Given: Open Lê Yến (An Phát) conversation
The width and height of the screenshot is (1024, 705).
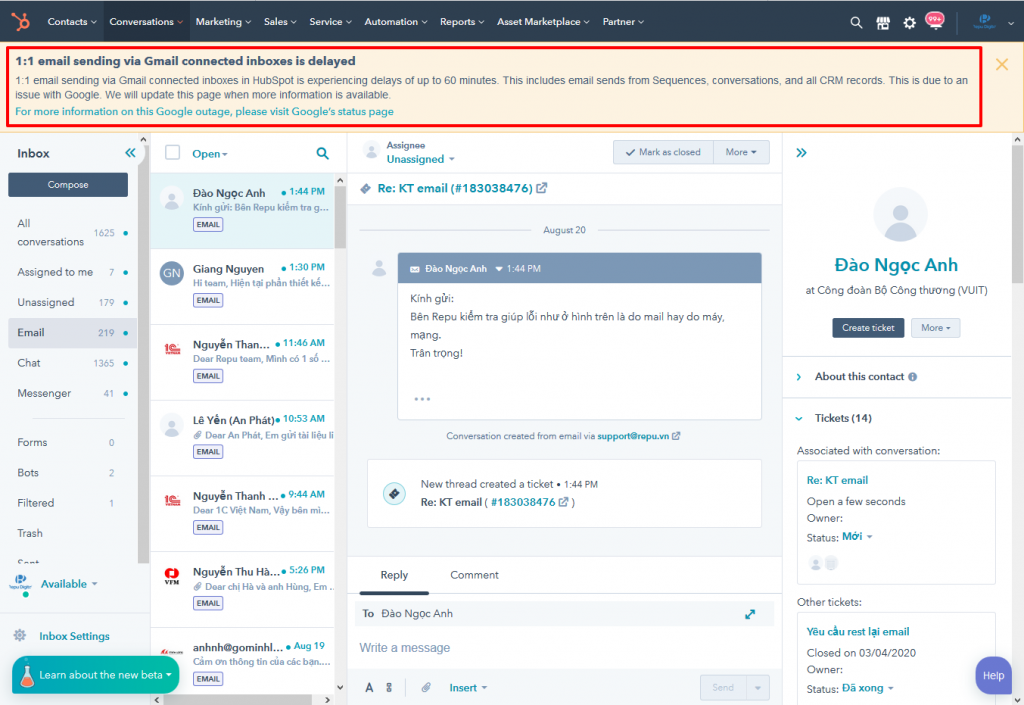Looking at the screenshot, I should 242,437.
